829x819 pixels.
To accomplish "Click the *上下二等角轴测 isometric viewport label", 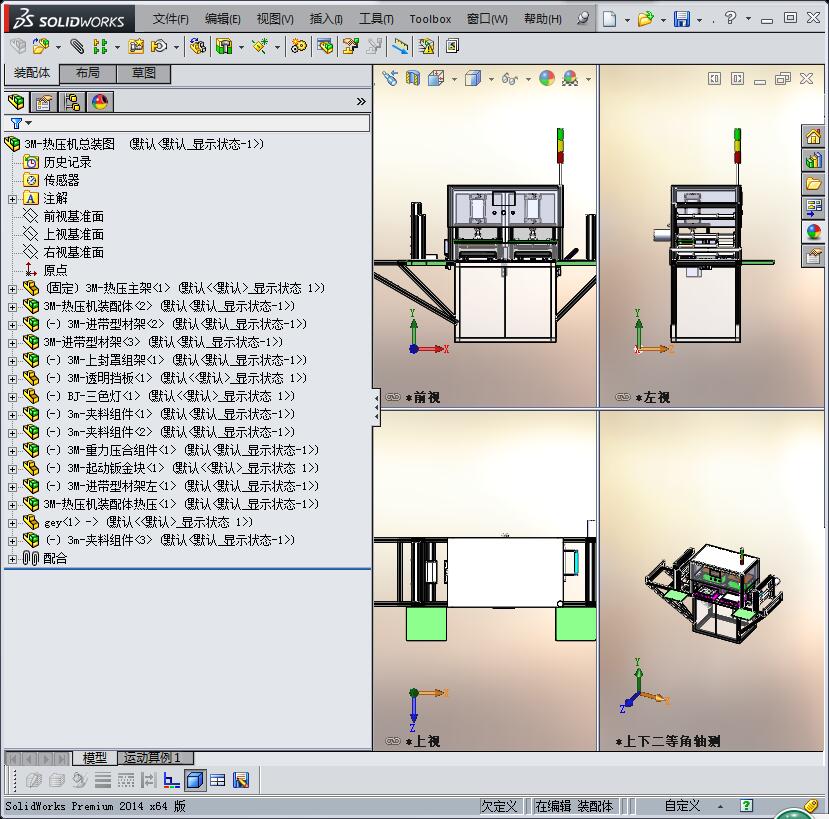I will (x=667, y=741).
